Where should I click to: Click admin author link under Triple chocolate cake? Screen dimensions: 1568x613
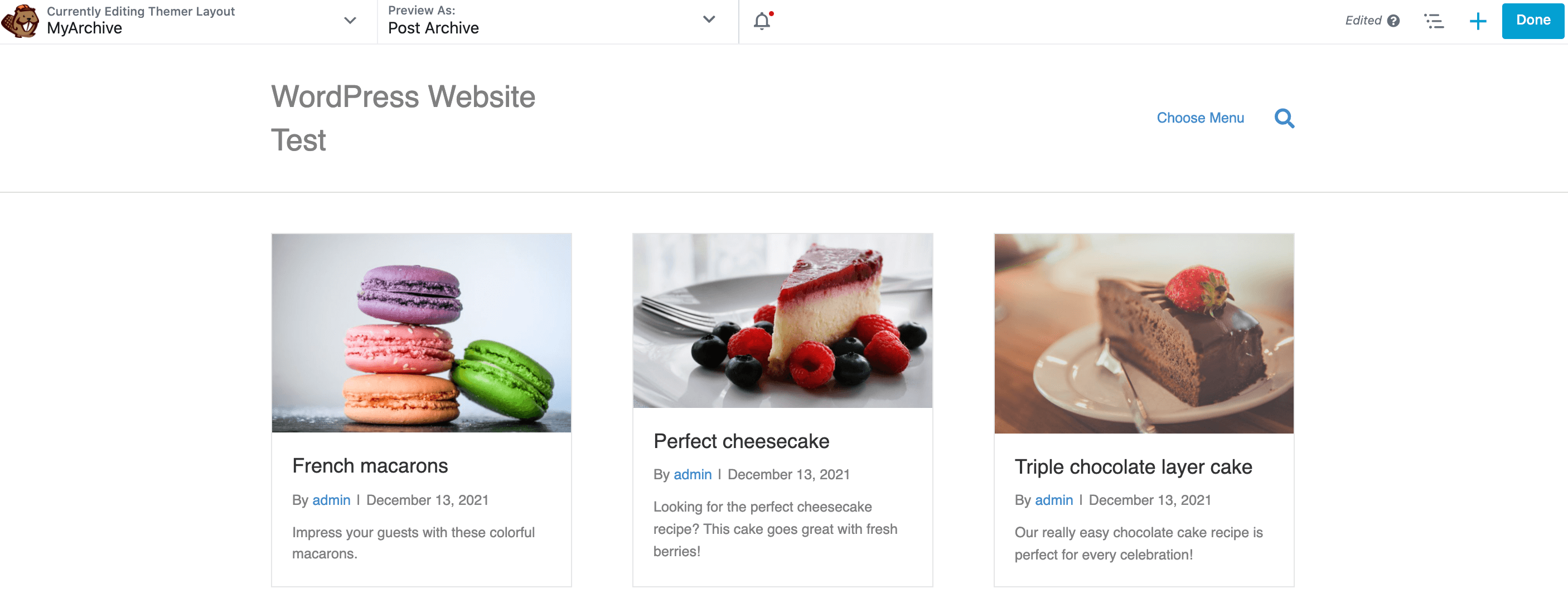point(1054,500)
